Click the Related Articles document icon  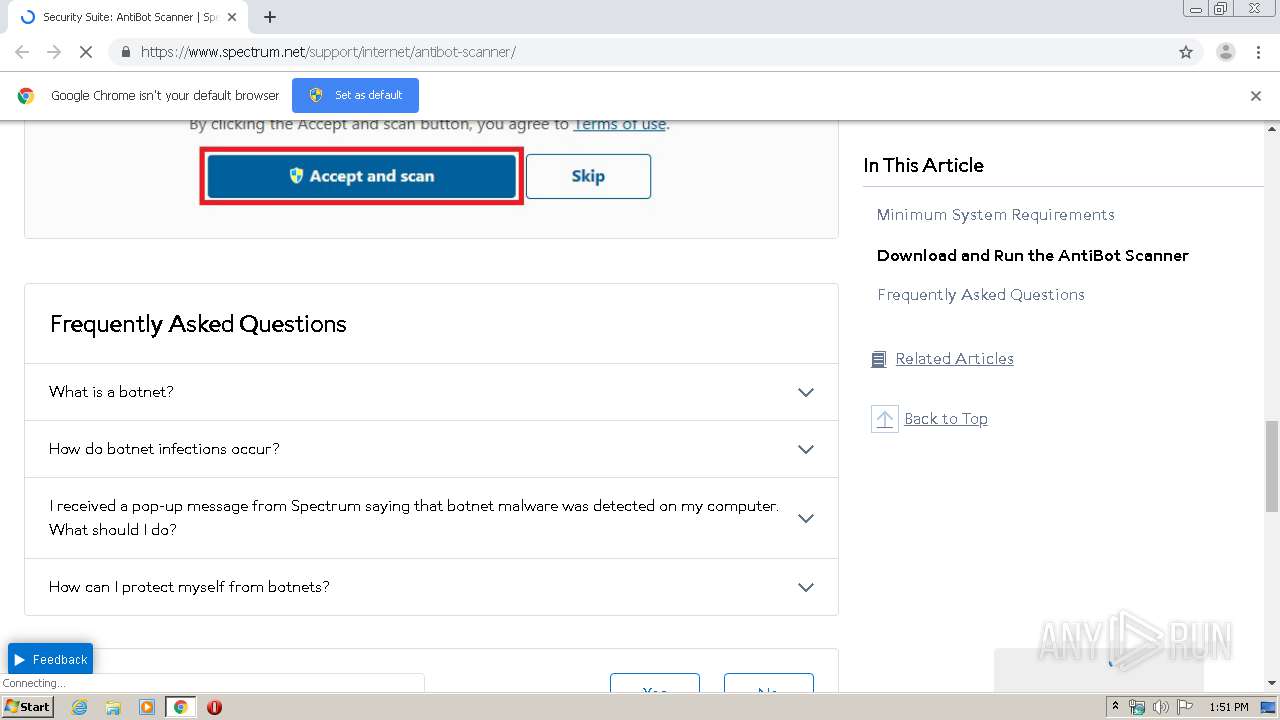pyautogui.click(x=879, y=359)
